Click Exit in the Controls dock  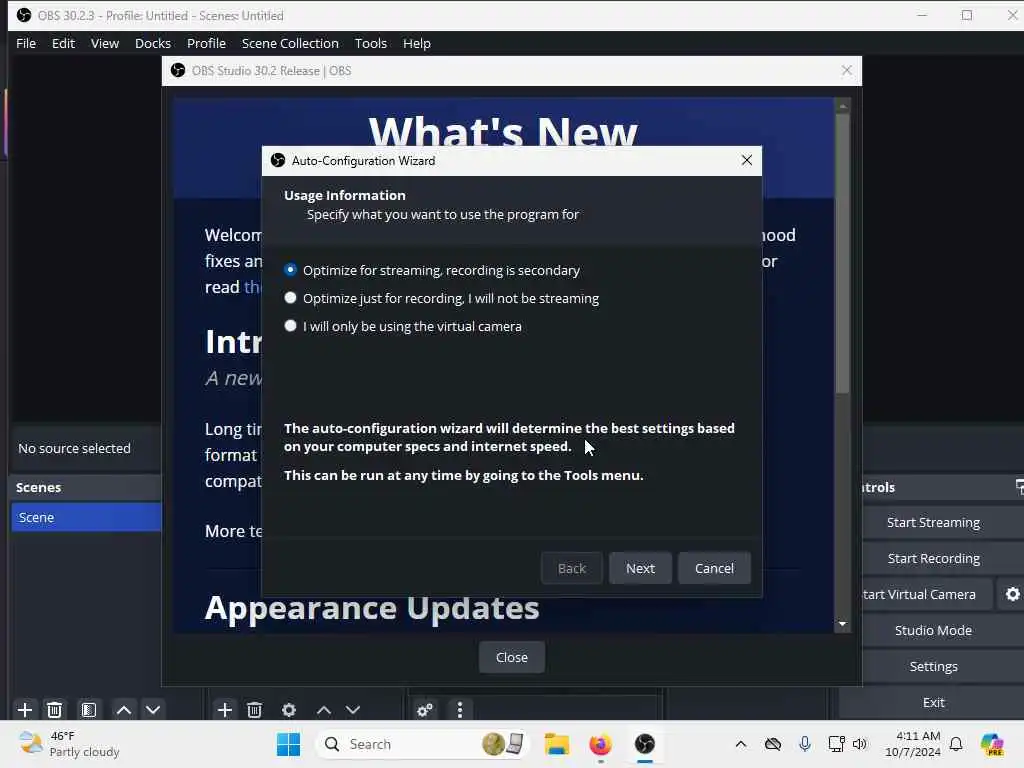click(933, 702)
